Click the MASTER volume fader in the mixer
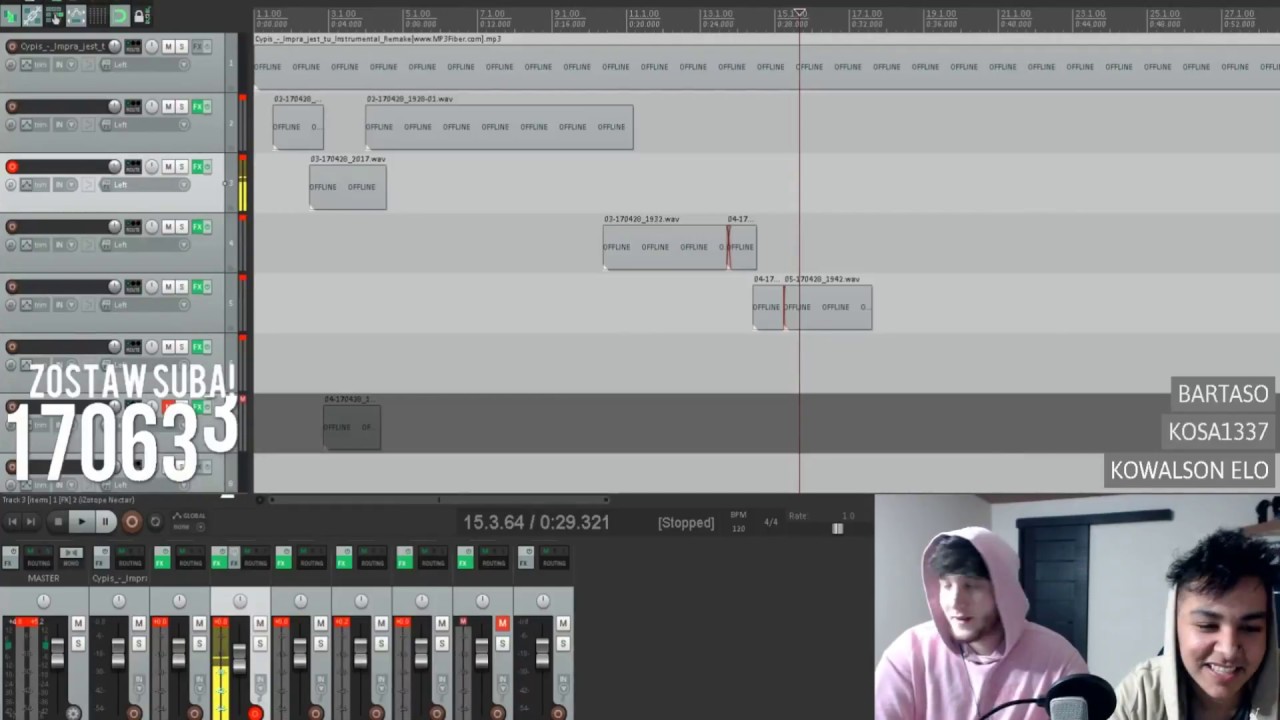 click(x=57, y=654)
